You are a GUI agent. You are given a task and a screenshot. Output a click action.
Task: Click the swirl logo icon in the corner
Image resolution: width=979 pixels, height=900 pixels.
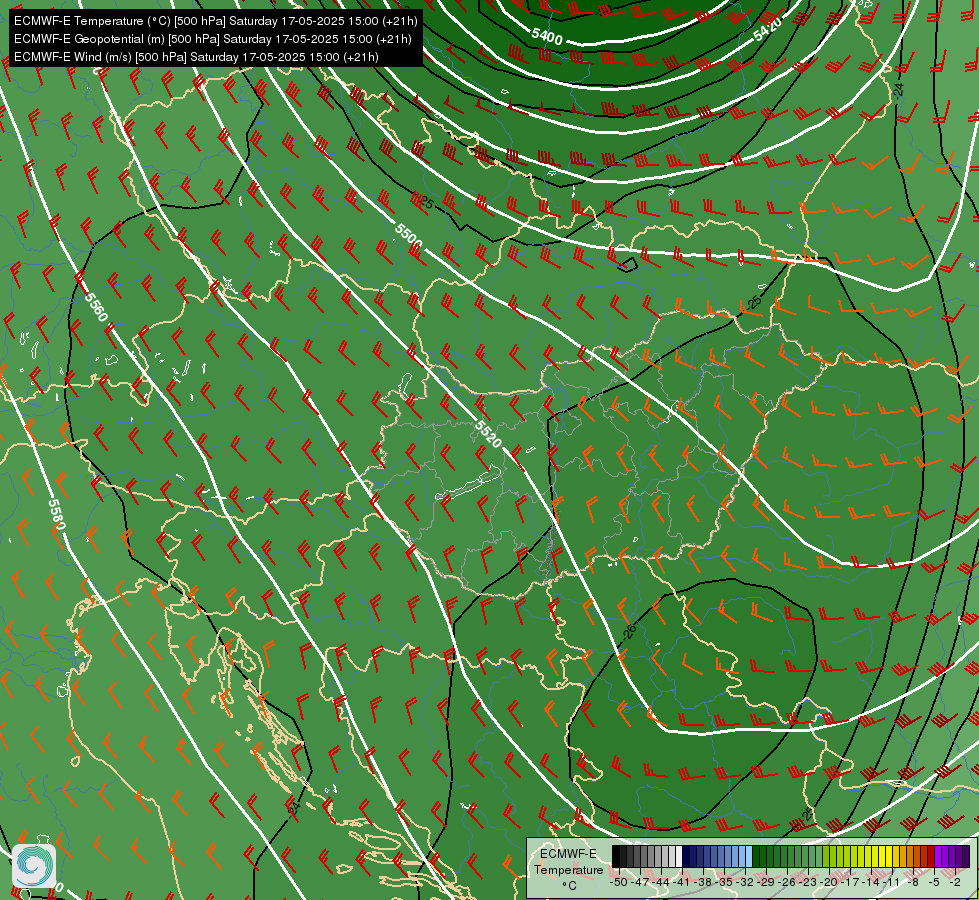coord(34,865)
